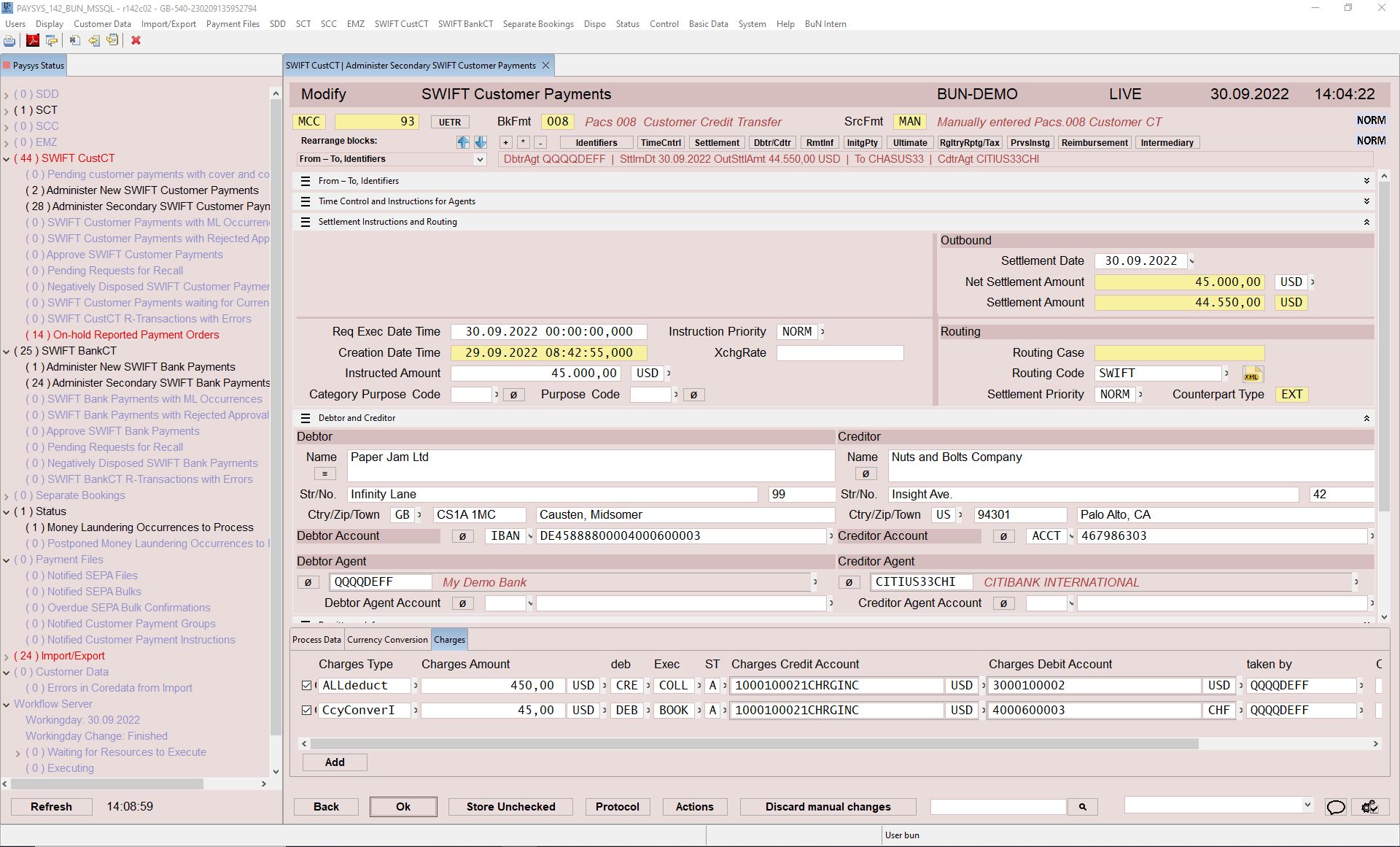Click the Discard manual changes button

click(x=828, y=807)
